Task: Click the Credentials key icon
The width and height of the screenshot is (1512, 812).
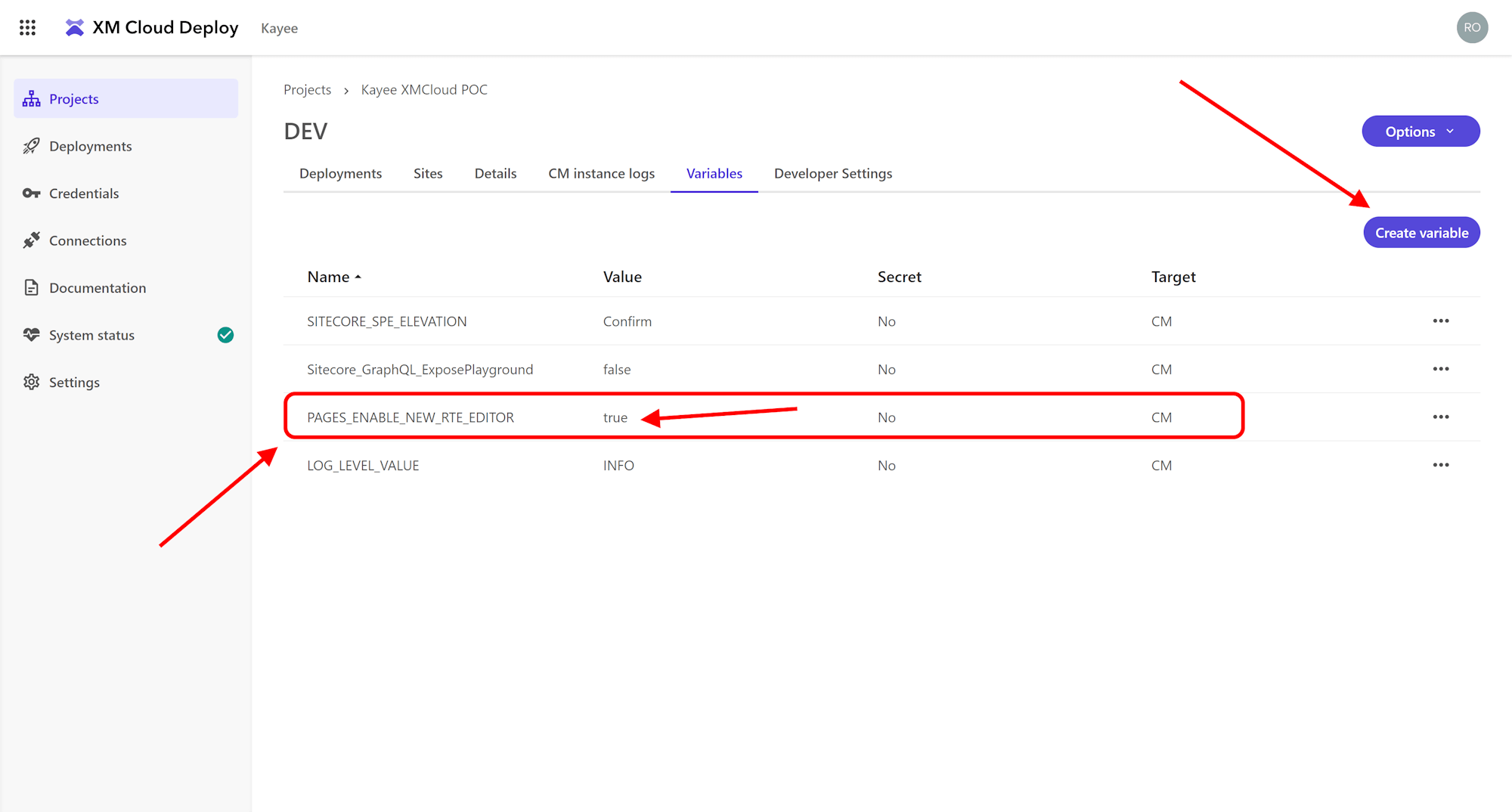Action: point(31,194)
